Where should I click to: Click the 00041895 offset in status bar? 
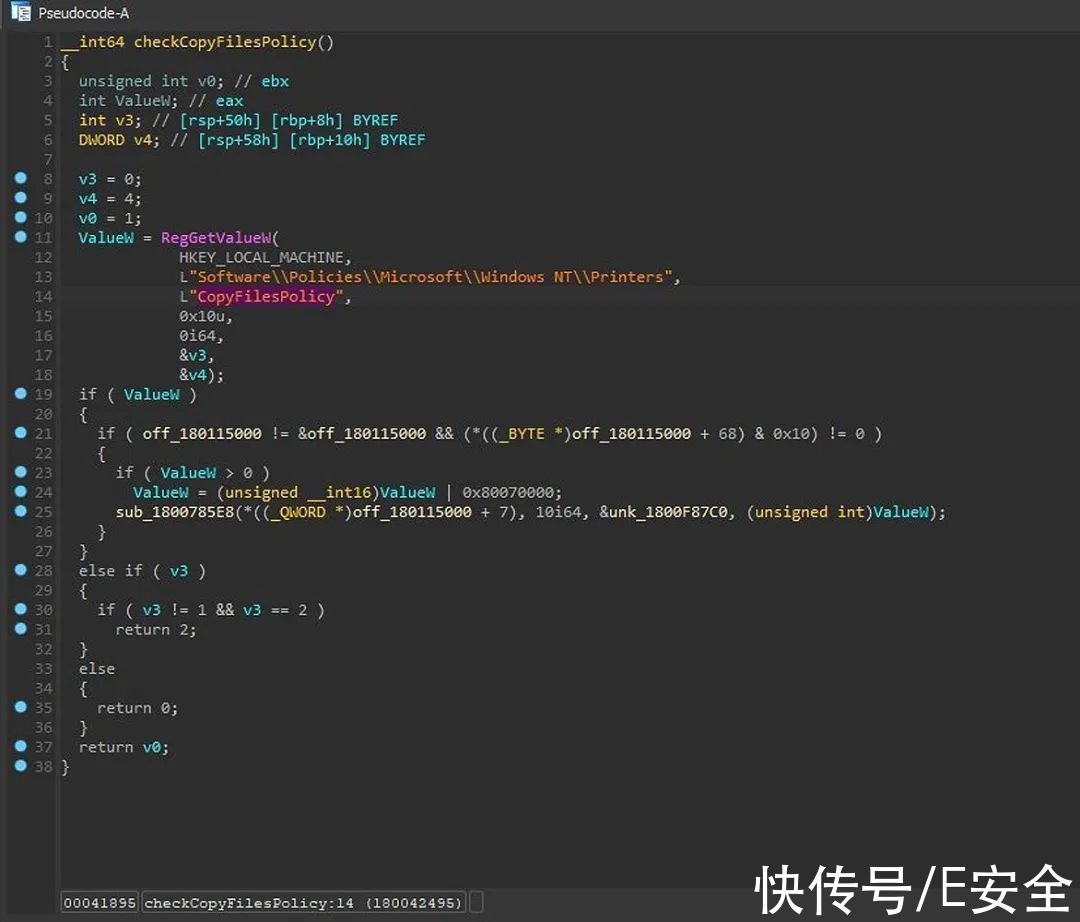point(100,902)
